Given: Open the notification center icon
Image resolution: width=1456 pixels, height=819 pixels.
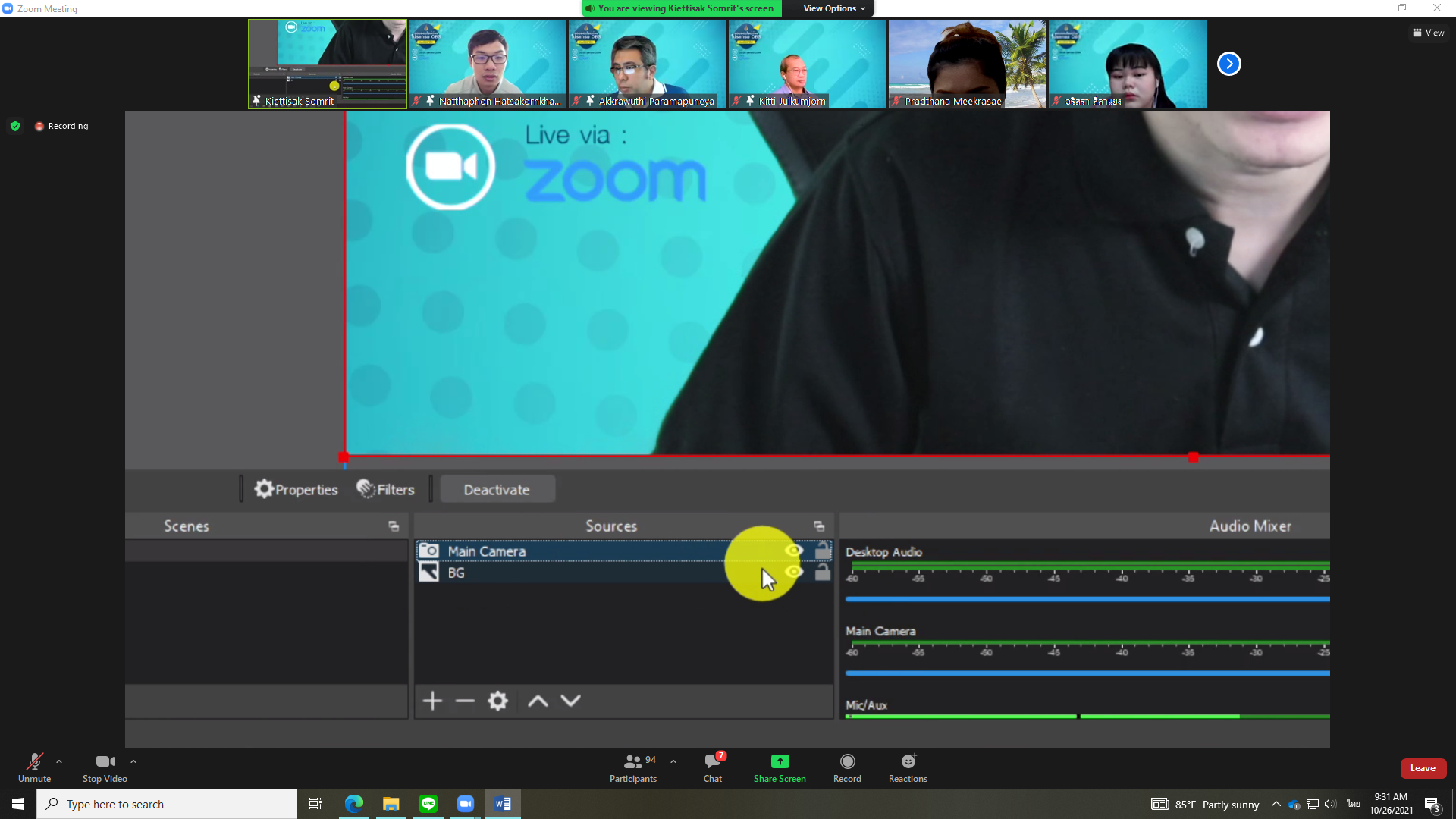Looking at the screenshot, I should coord(1432,805).
